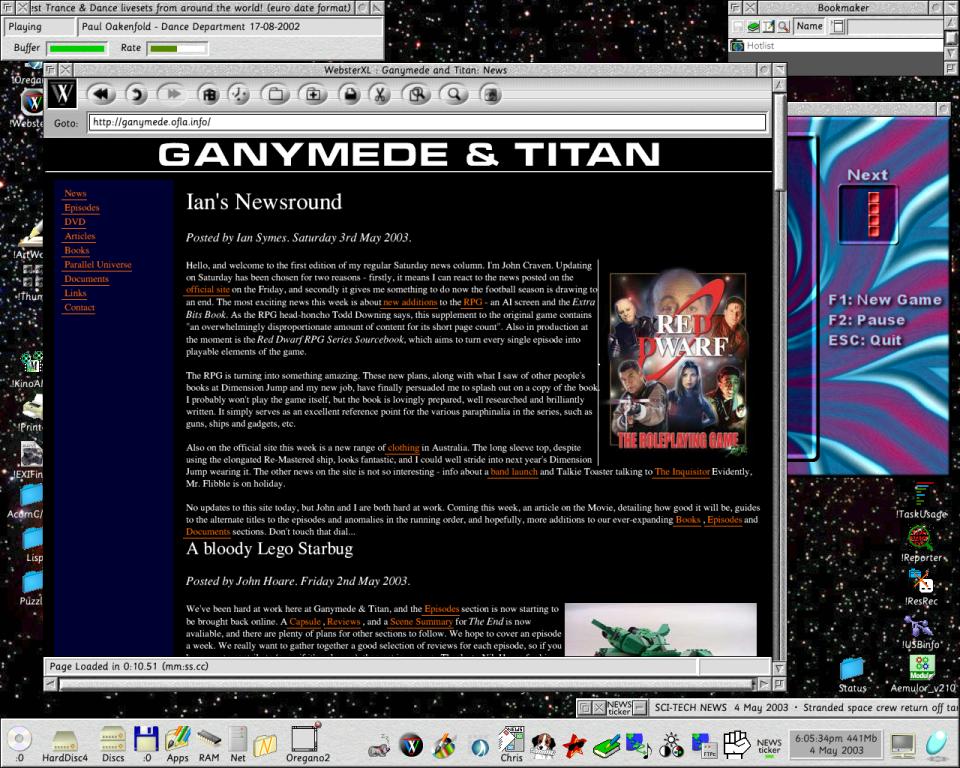Open the Articles section in the sidebar
Image resolution: width=960 pixels, height=768 pixels.
pyautogui.click(x=80, y=236)
